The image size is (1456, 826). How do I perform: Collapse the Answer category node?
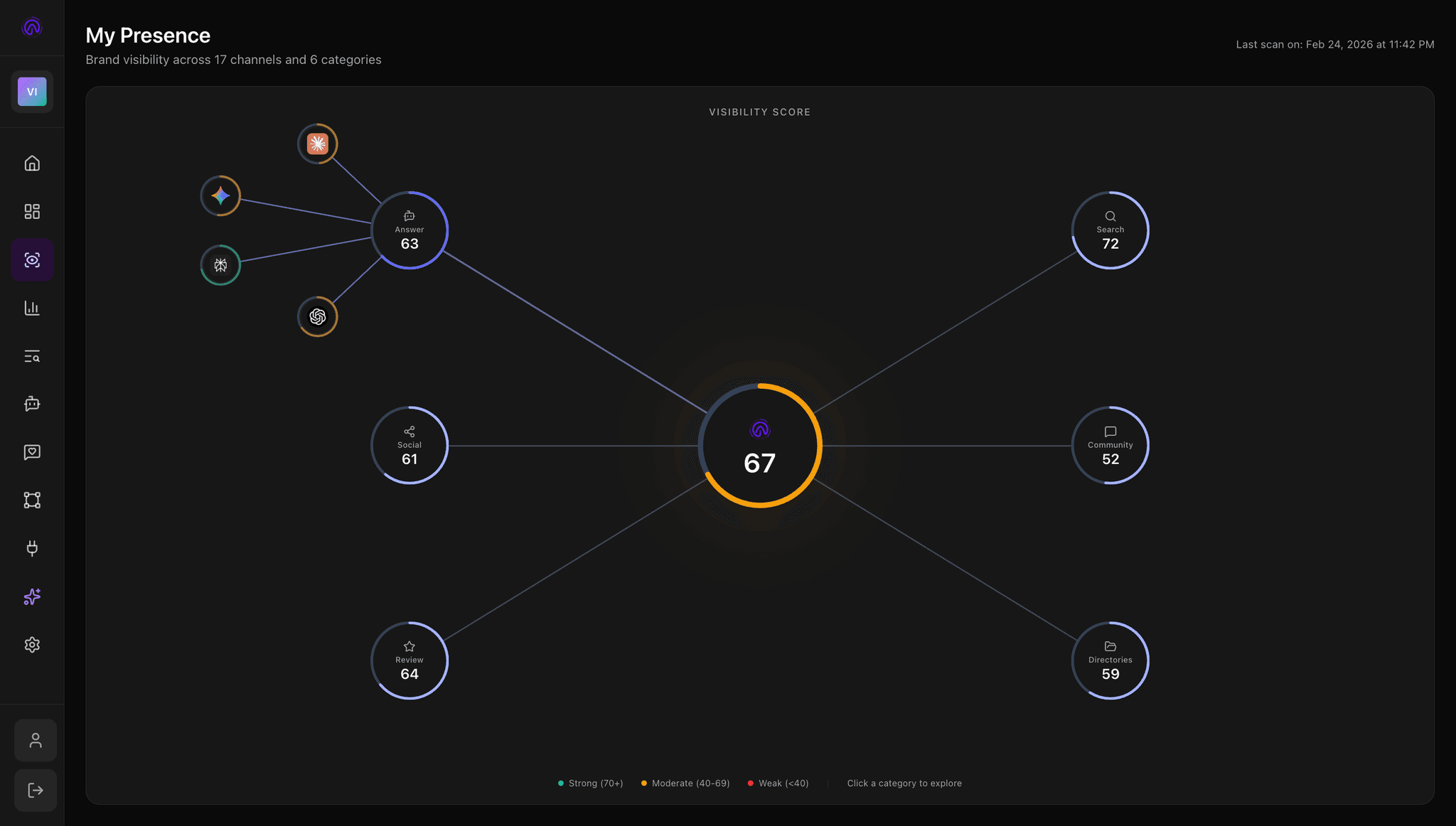409,230
